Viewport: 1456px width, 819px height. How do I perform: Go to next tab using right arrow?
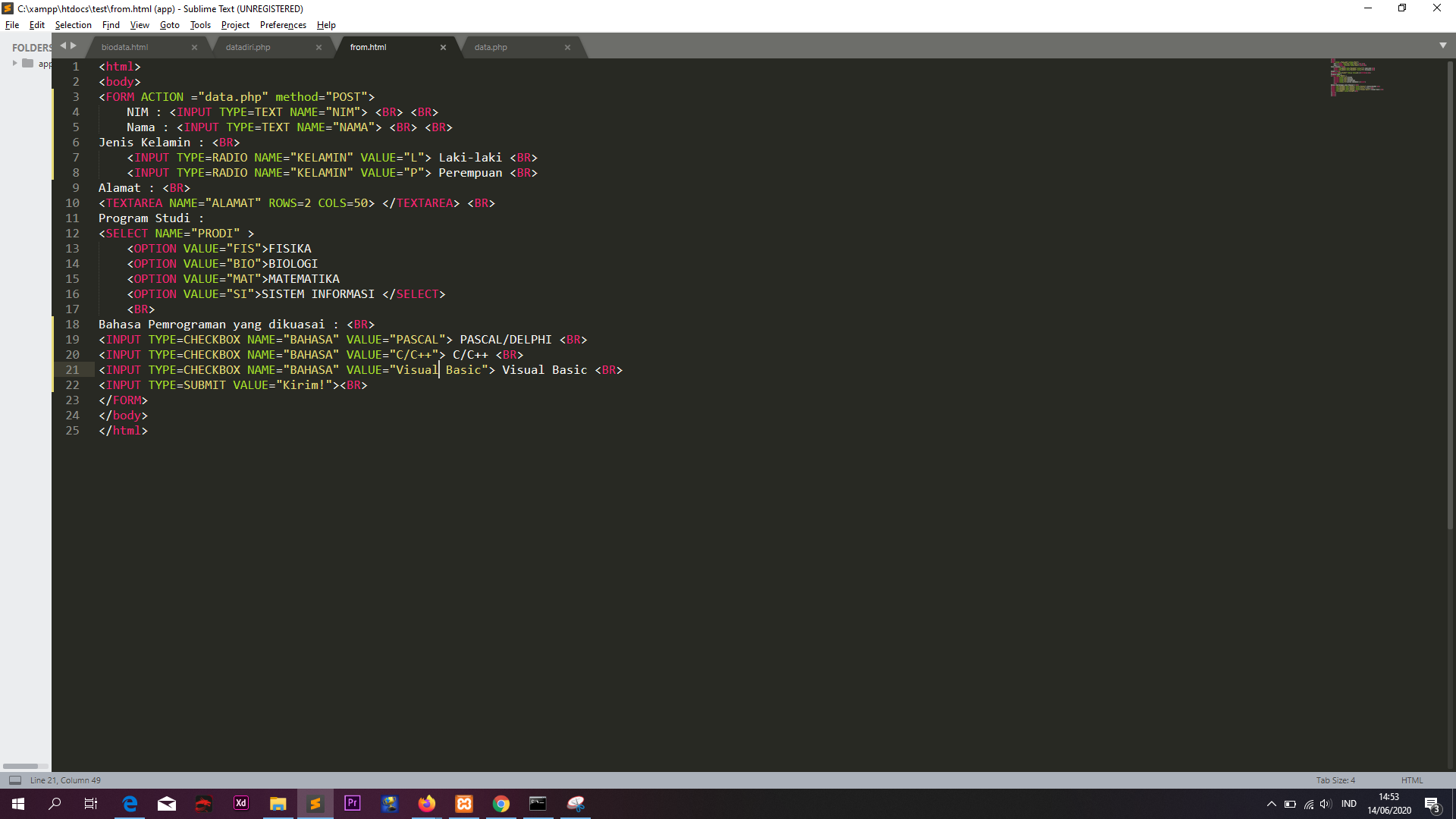point(74,46)
